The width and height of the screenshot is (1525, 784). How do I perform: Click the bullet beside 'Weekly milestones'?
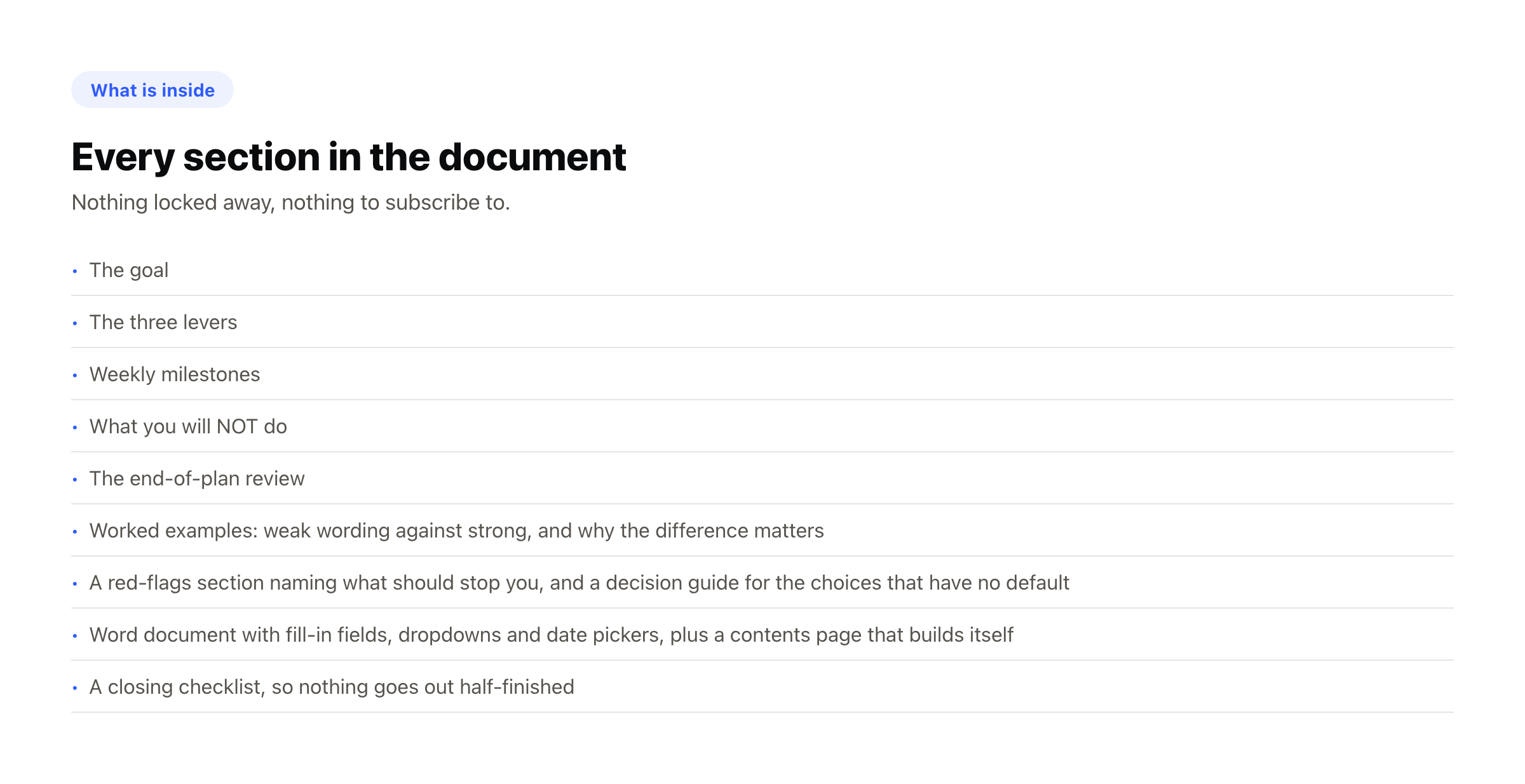click(x=75, y=375)
